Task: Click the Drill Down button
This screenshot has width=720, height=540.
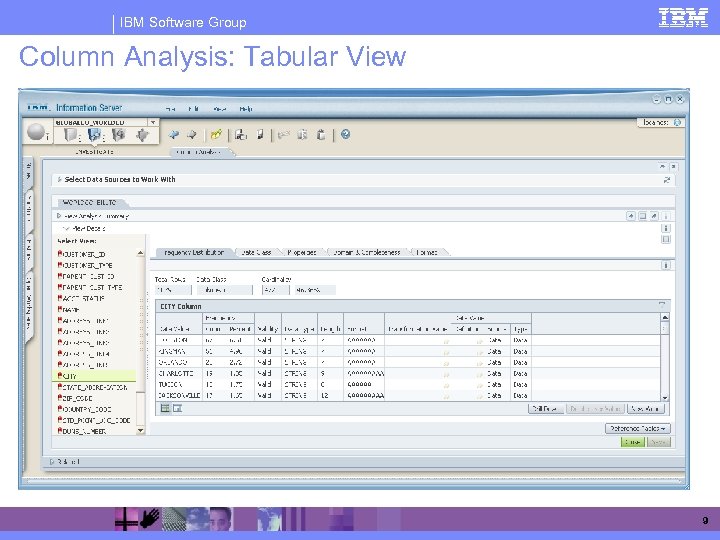Action: (x=546, y=408)
